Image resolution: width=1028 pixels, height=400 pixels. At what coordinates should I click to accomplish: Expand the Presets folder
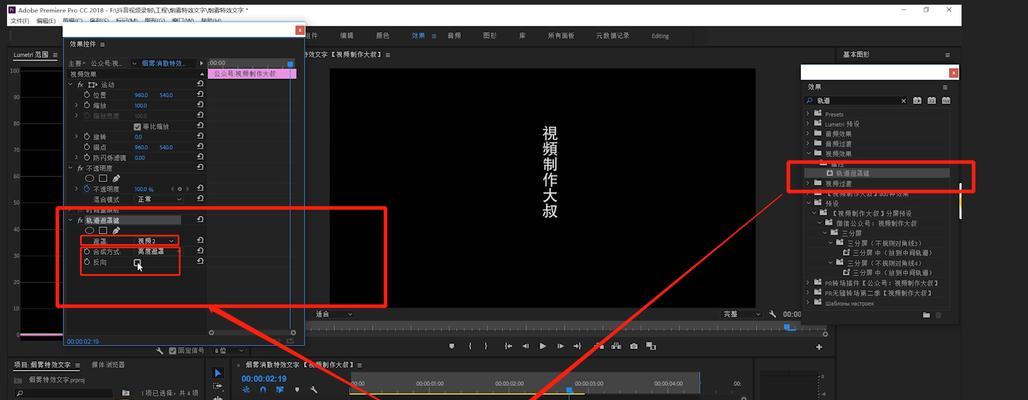(x=808, y=114)
